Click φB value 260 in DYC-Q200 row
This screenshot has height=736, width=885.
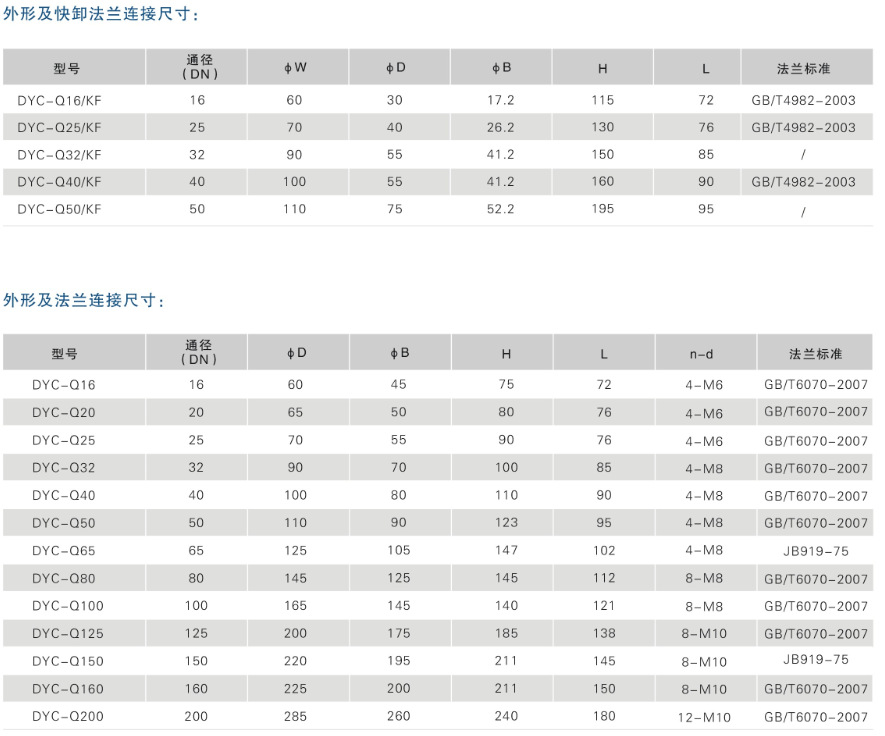(x=398, y=716)
